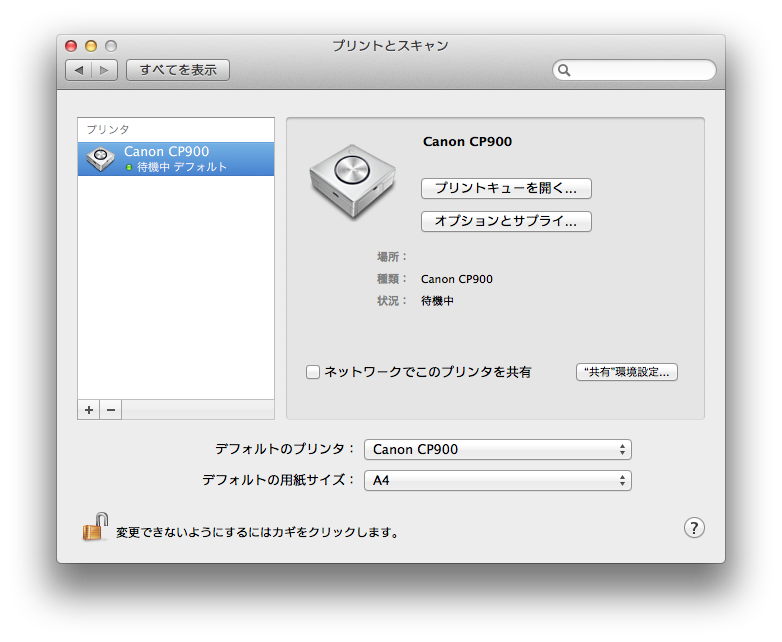
Task: Click the forward navigation arrow
Action: tap(104, 70)
